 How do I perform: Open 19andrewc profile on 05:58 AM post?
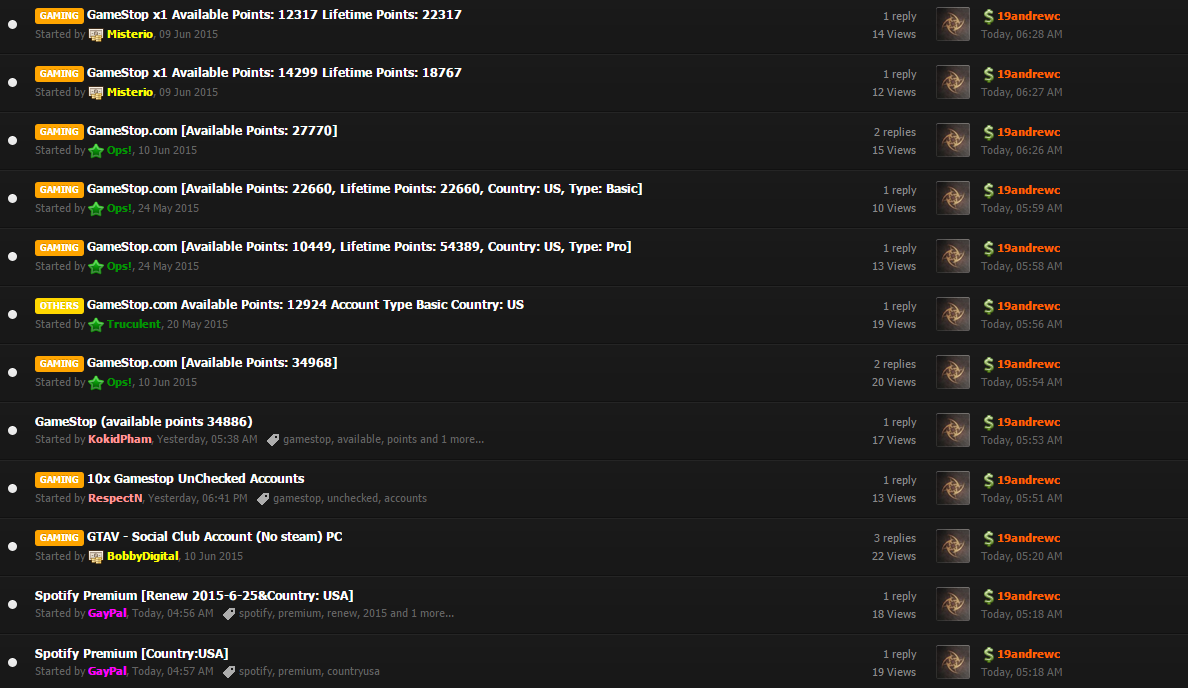pos(1028,248)
